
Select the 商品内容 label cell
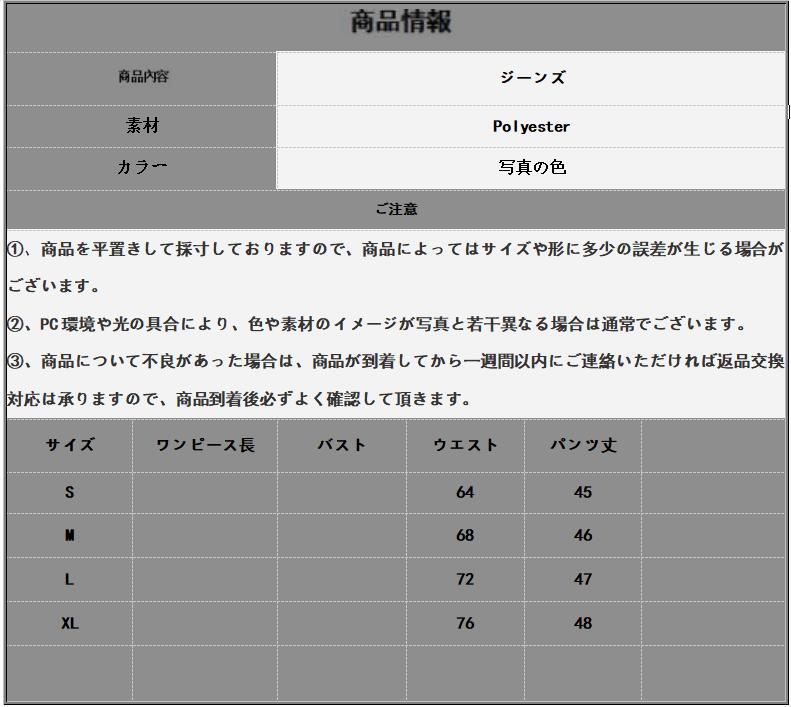(142, 77)
